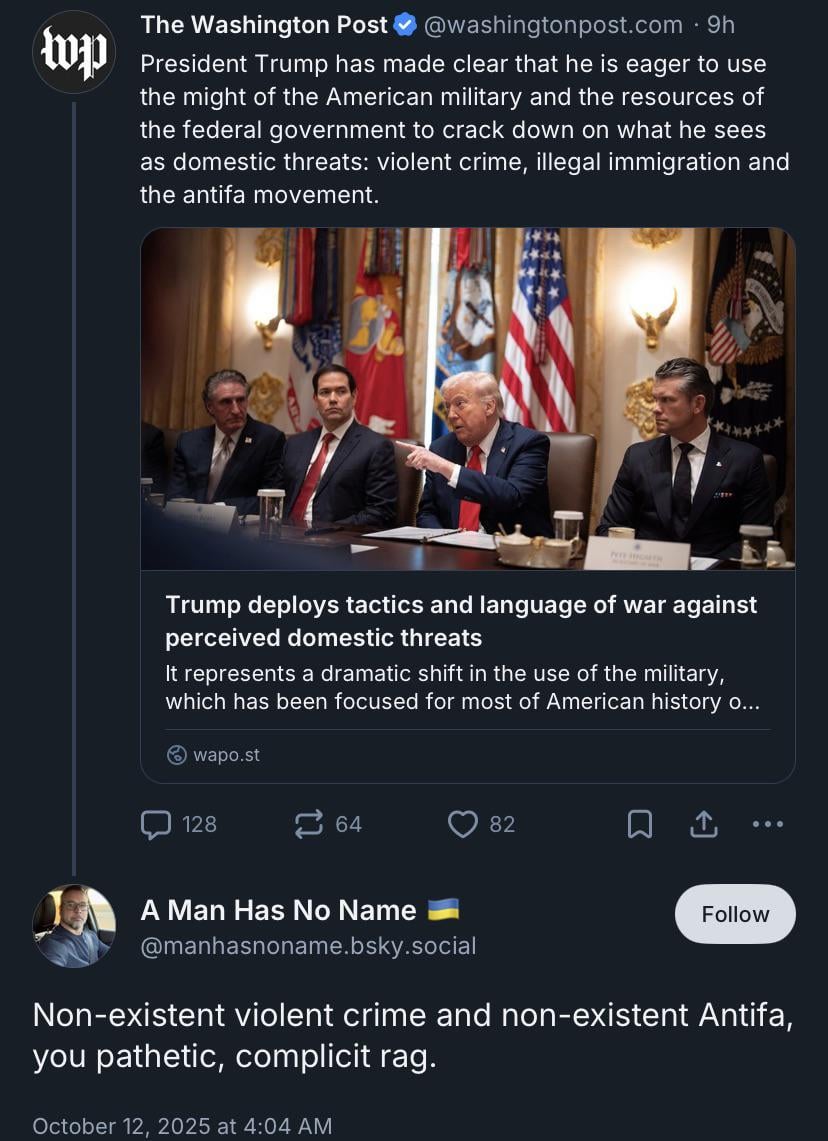This screenshot has height=1141, width=828.
Task: Click the @manhasnoname.bsky.social handle
Action: coord(308,946)
